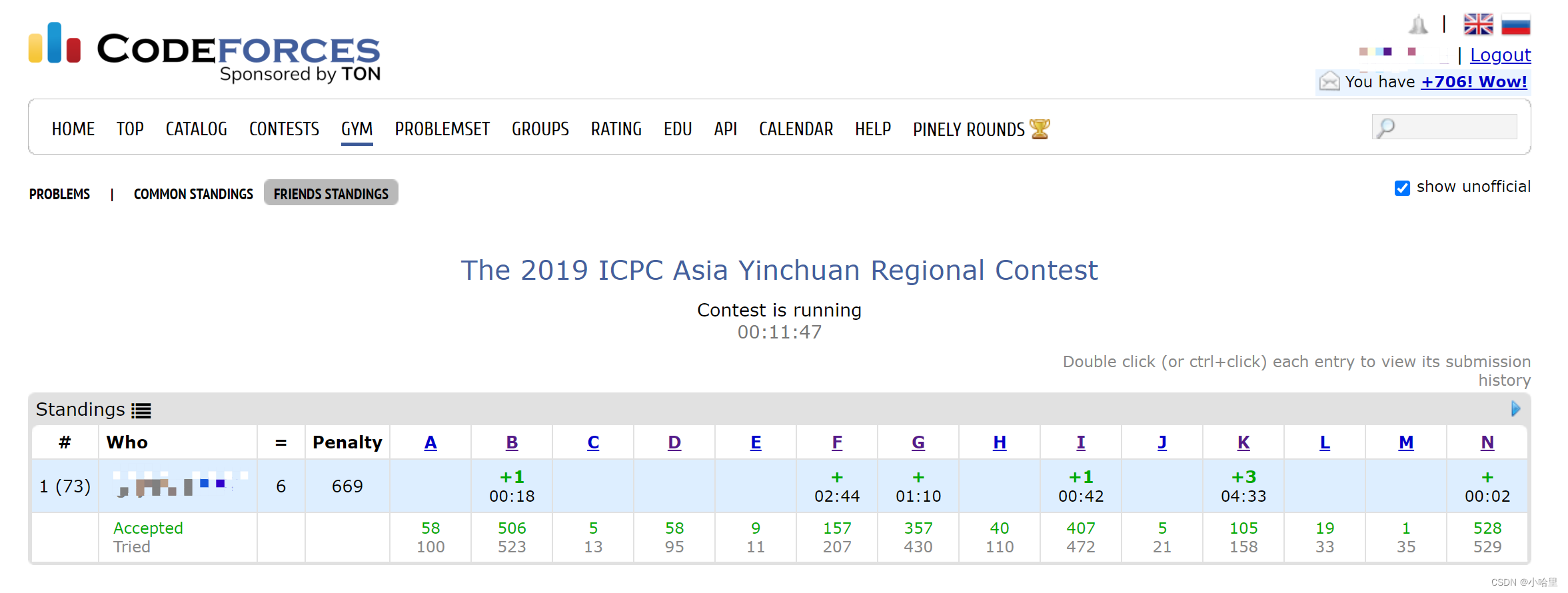Open PINELY ROUNDS menu item
This screenshot has width=1568, height=593.
pyautogui.click(x=969, y=129)
